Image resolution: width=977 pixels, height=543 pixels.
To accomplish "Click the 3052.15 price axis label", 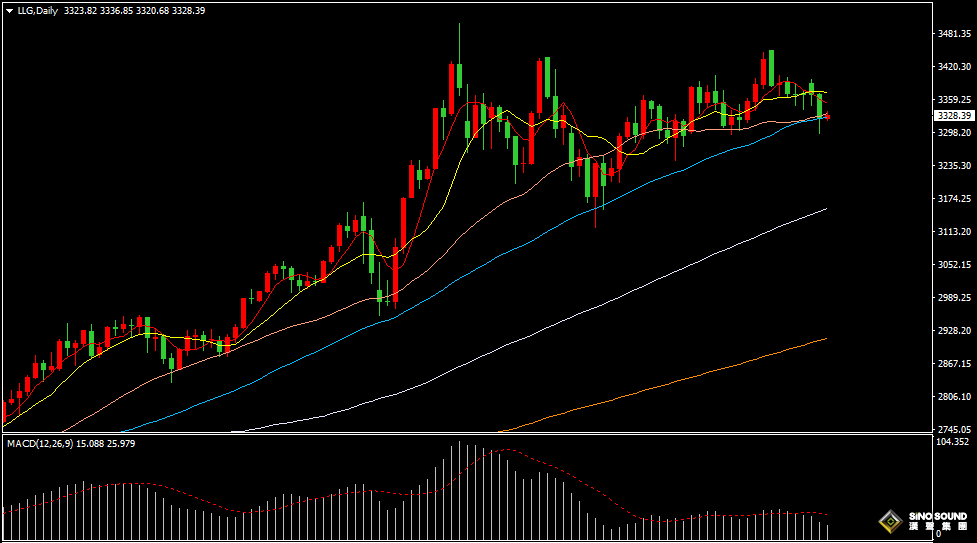I will click(954, 264).
